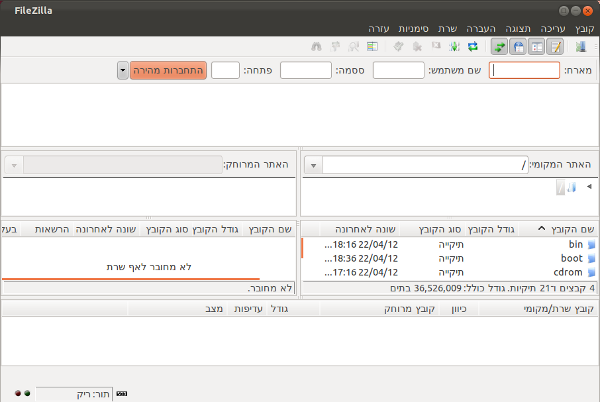Click the disconnect from server icon
The image size is (600, 402).
click(417, 47)
